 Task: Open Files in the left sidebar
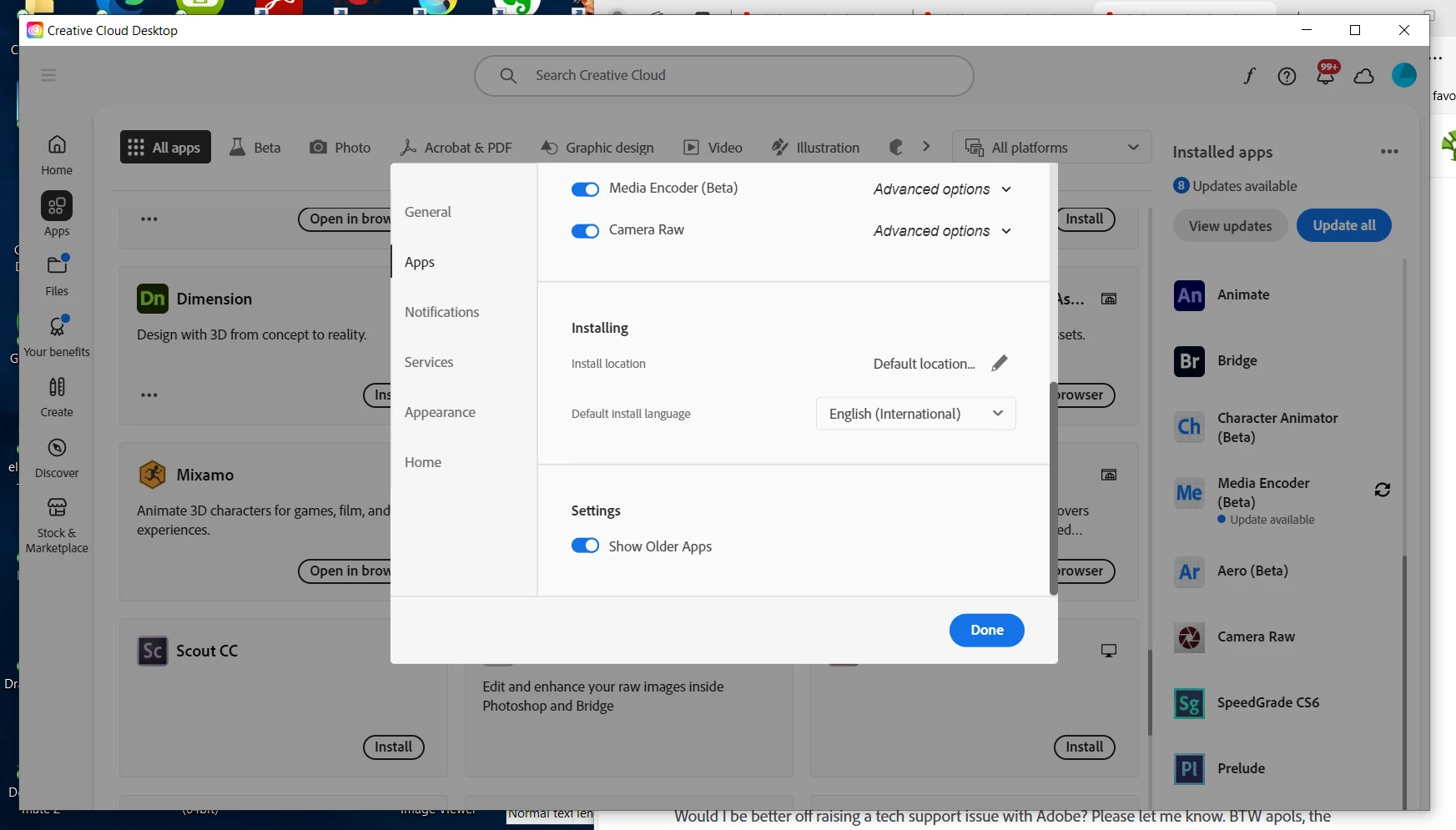57,275
